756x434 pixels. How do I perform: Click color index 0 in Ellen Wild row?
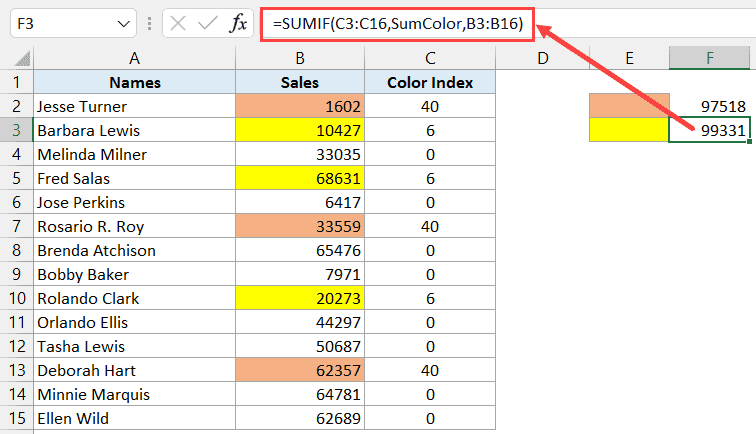pyautogui.click(x=430, y=418)
